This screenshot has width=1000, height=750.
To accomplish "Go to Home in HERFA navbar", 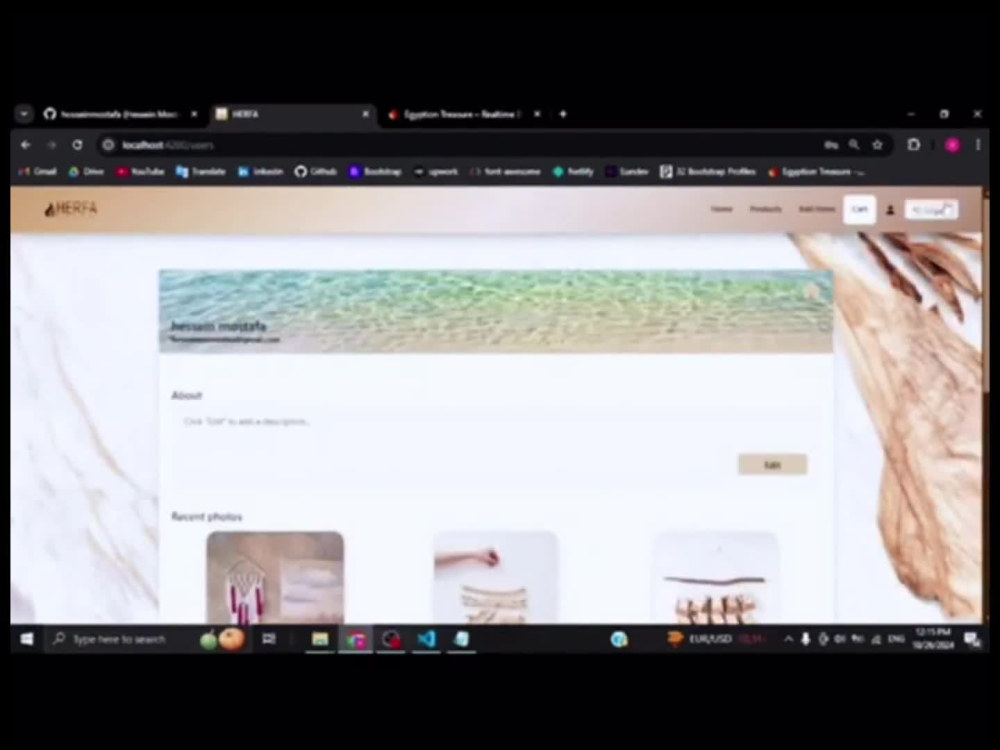I will point(721,209).
